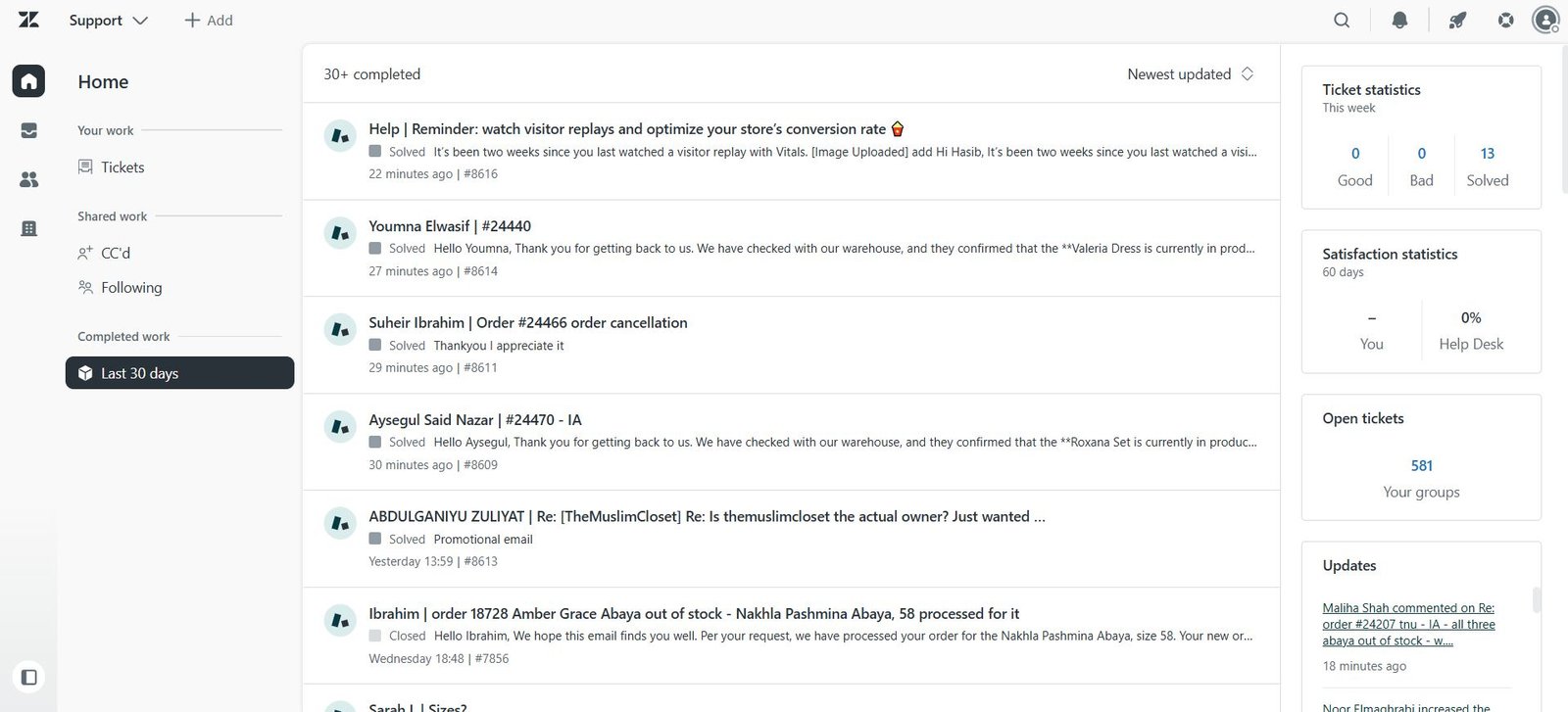Open Maliha Shah commented update link
This screenshot has width=1568, height=712.
1408,624
